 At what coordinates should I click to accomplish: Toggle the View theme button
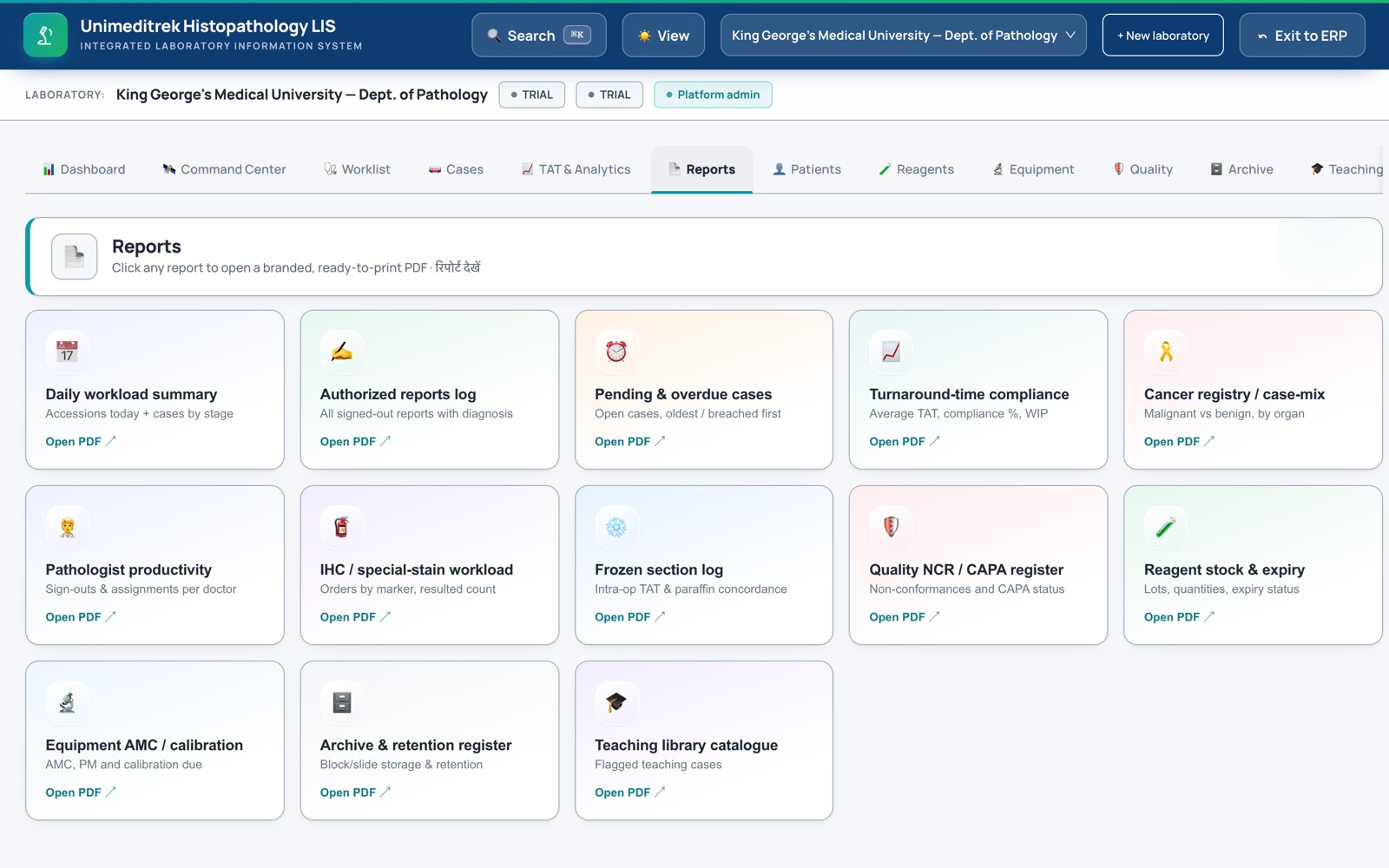[664, 36]
